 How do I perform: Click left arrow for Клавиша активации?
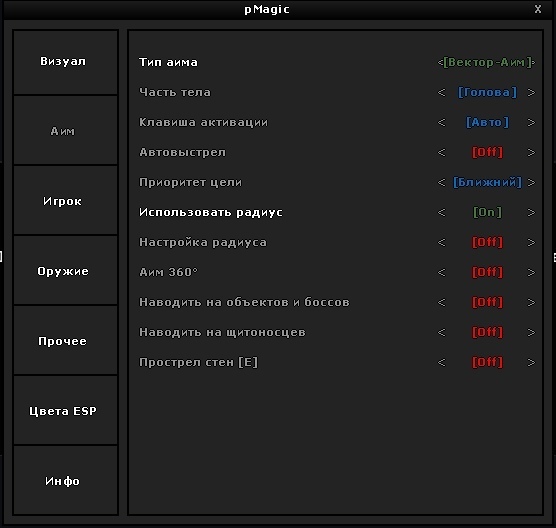(441, 123)
